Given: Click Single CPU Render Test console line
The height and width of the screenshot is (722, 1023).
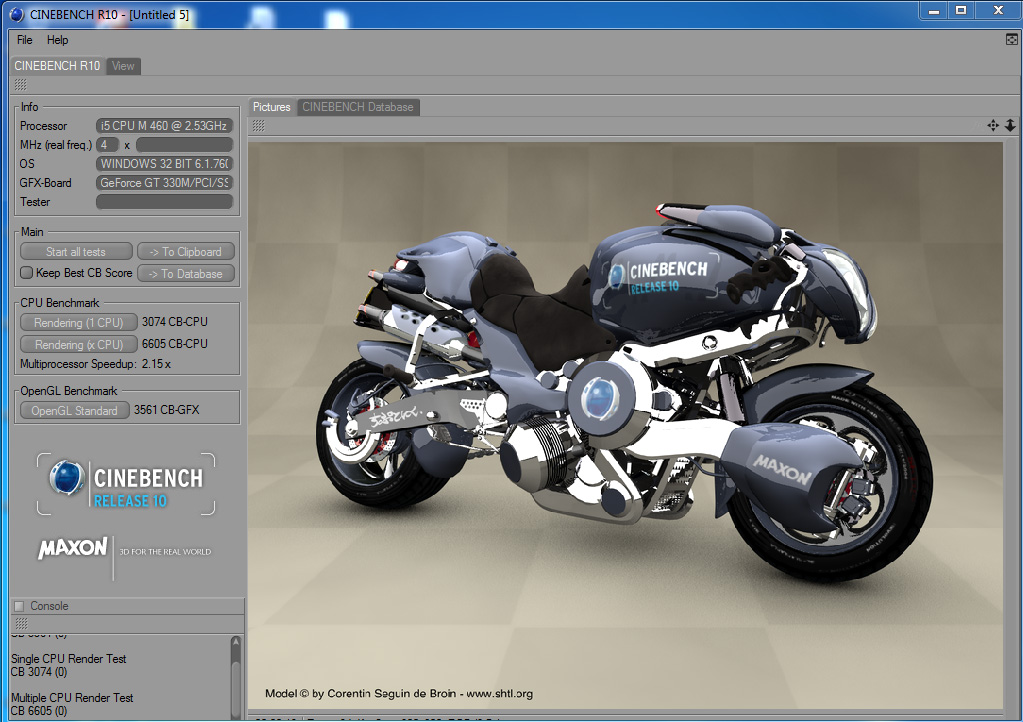Looking at the screenshot, I should pos(69,659).
